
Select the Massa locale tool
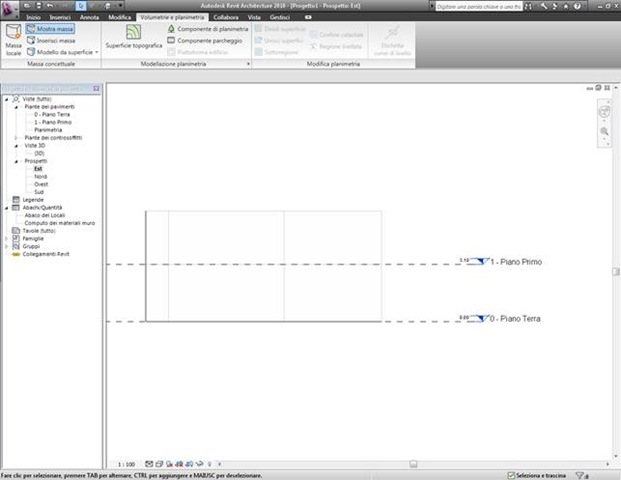tap(13, 40)
